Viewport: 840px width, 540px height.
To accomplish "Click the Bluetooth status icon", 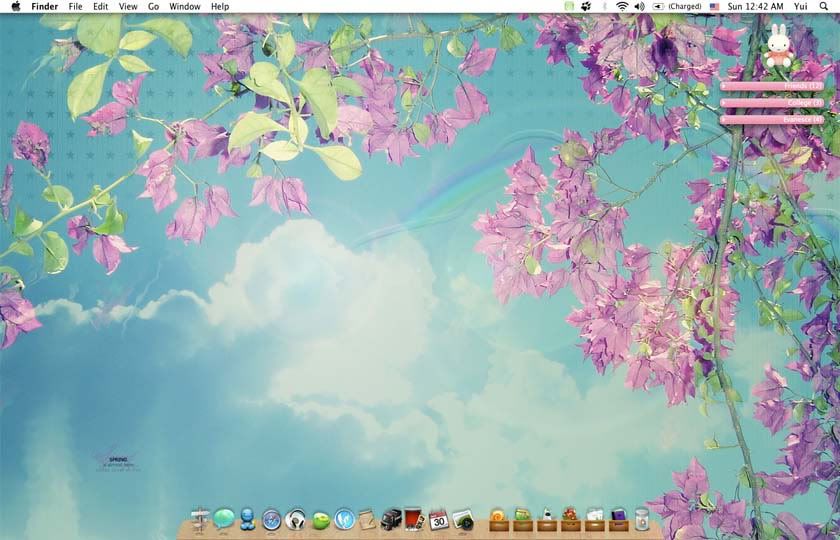I will [604, 6].
